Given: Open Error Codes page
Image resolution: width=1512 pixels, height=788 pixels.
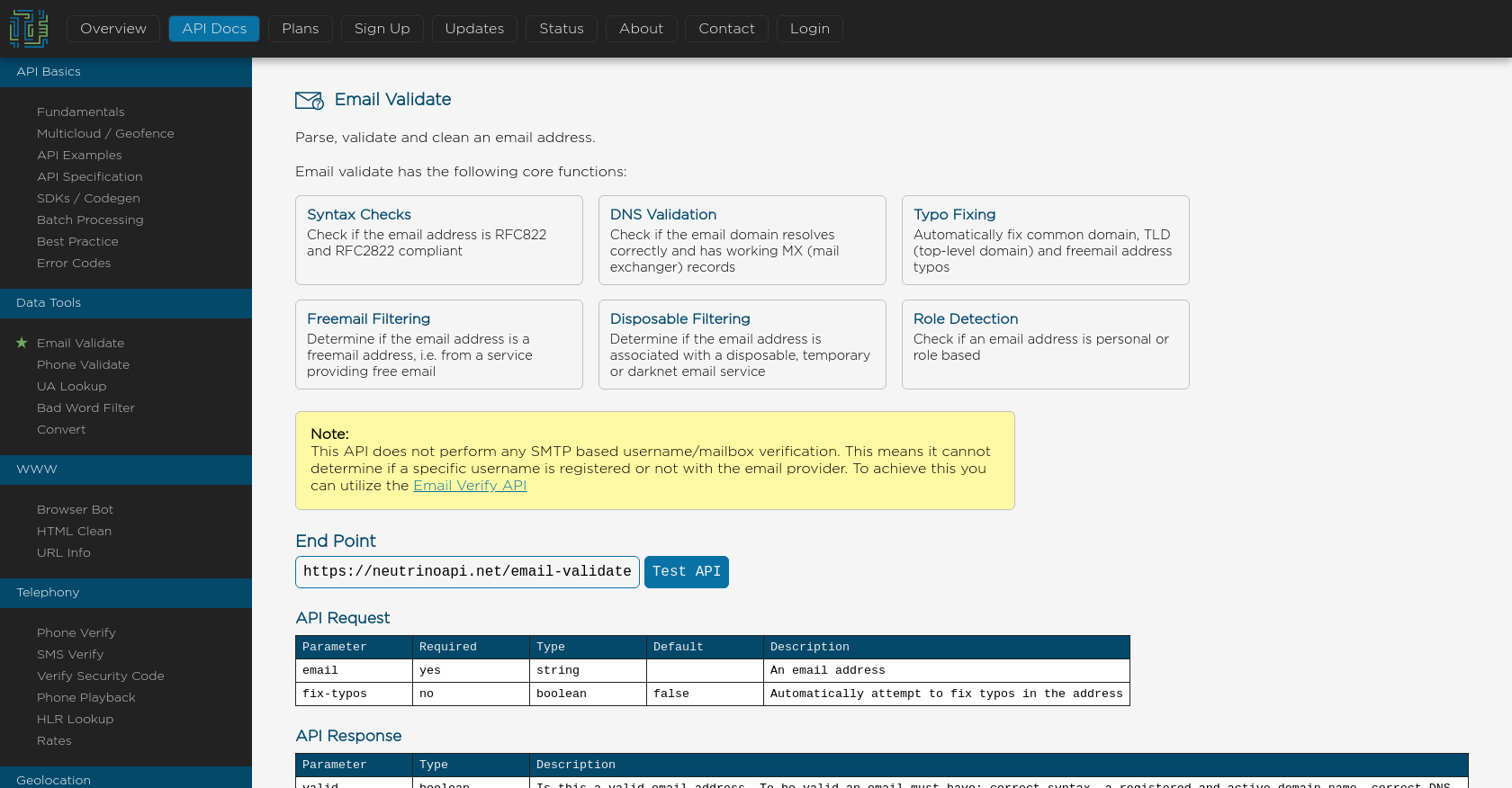Looking at the screenshot, I should click(74, 263).
